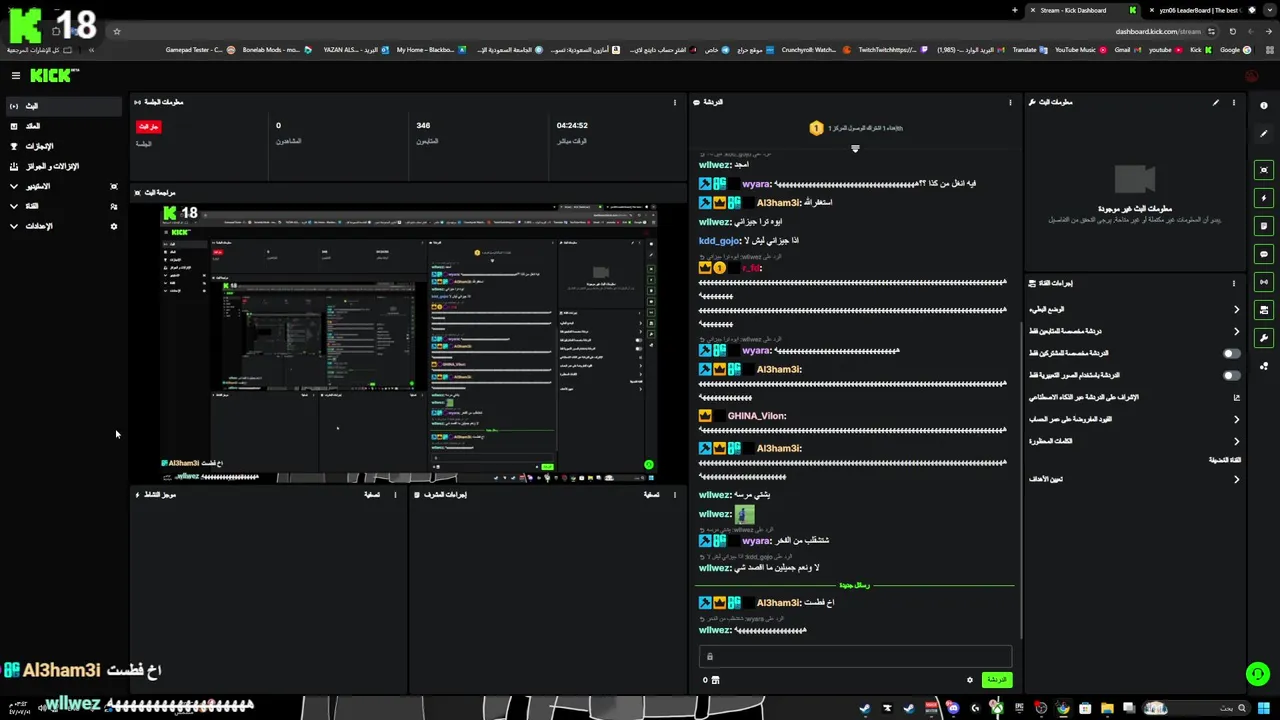Screen dimensions: 1280x720
Task: Open the Discord taskbar icon
Action: point(953,708)
